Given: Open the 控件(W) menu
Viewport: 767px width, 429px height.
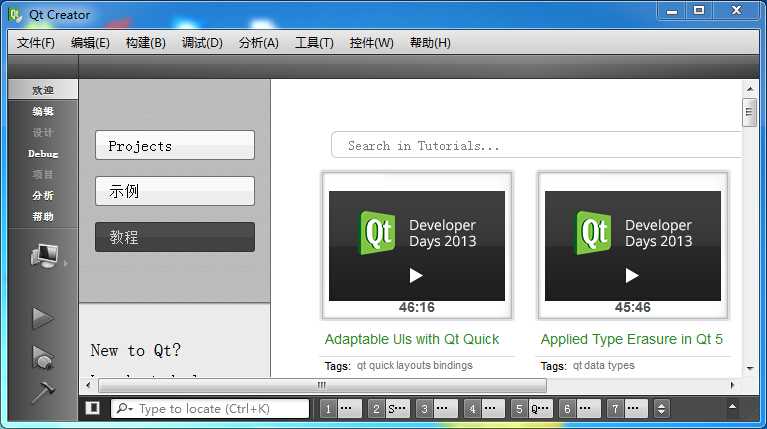Looking at the screenshot, I should click(x=371, y=43).
